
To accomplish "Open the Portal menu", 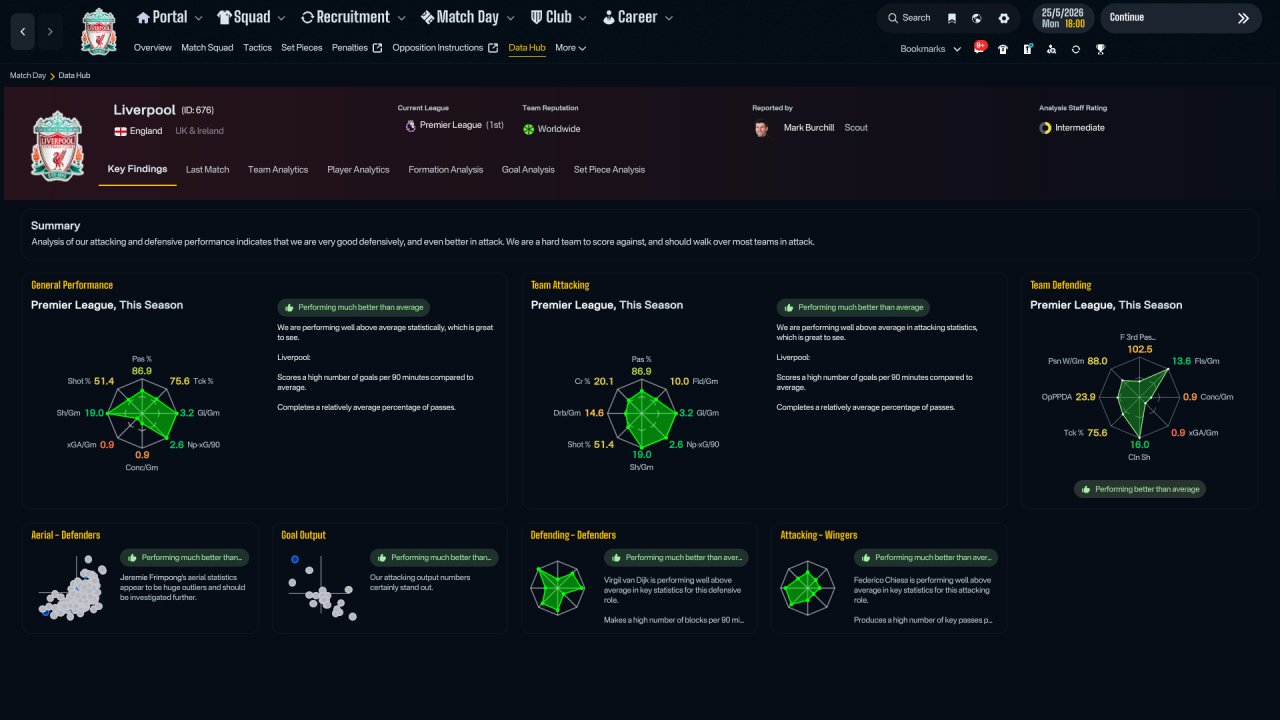I will pos(169,17).
